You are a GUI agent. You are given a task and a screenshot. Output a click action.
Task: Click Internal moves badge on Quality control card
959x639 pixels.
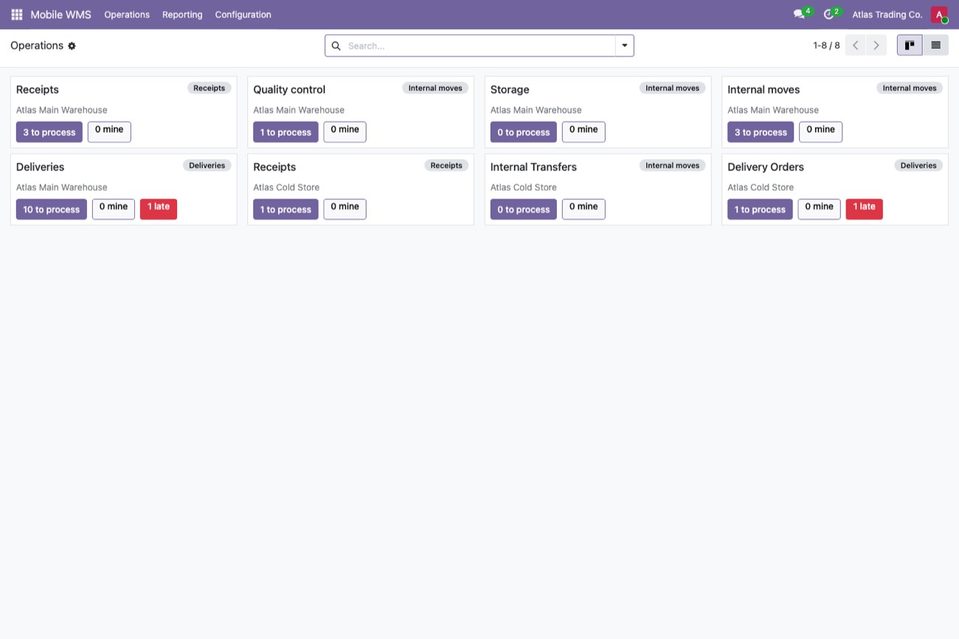click(435, 88)
